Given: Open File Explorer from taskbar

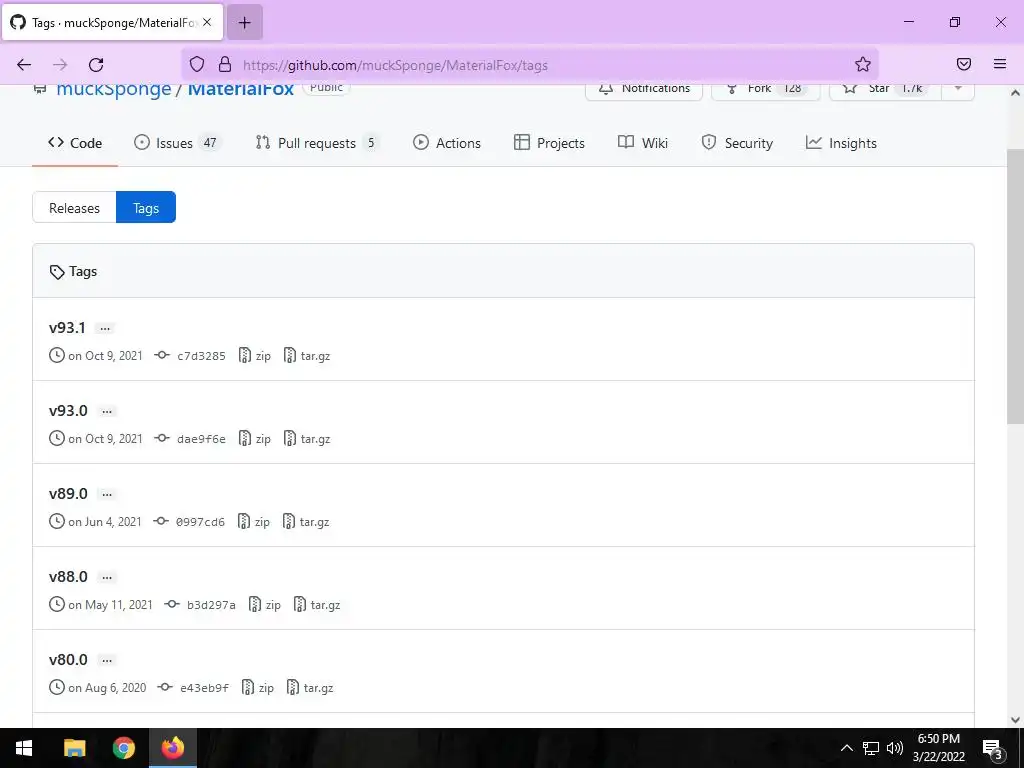Looking at the screenshot, I should coord(74,748).
